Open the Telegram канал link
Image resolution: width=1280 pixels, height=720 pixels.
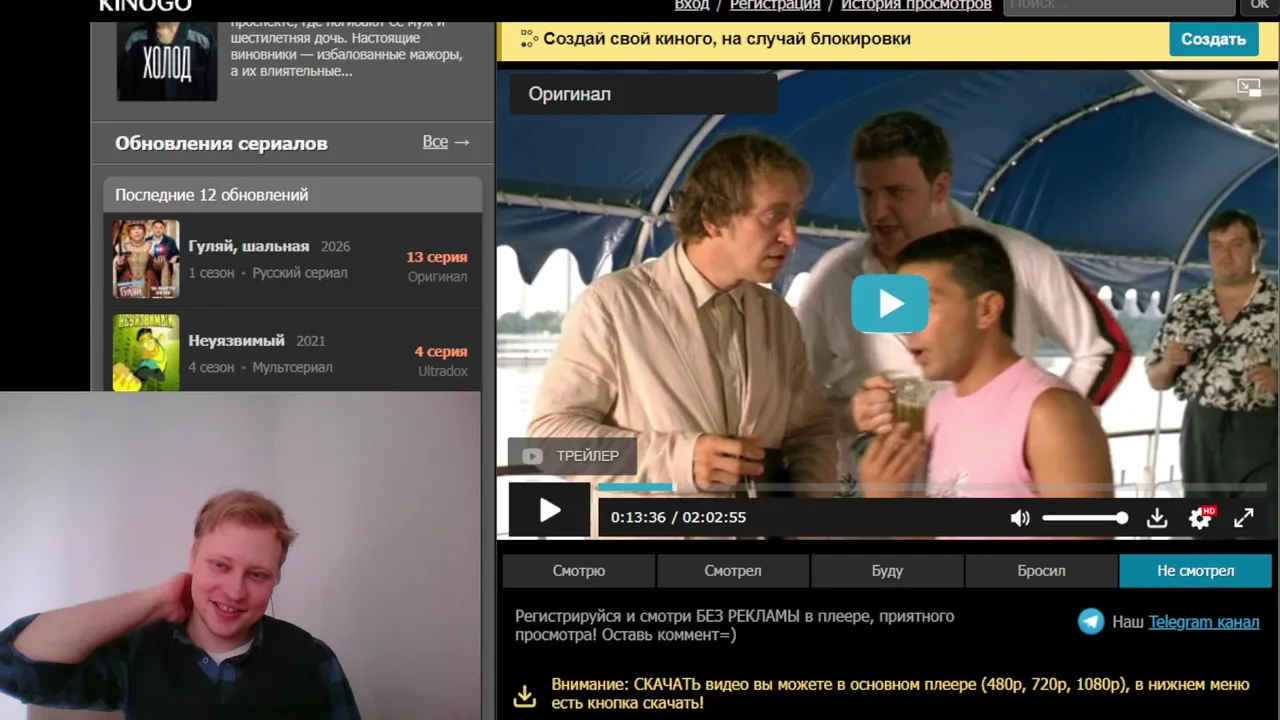pyautogui.click(x=1204, y=622)
